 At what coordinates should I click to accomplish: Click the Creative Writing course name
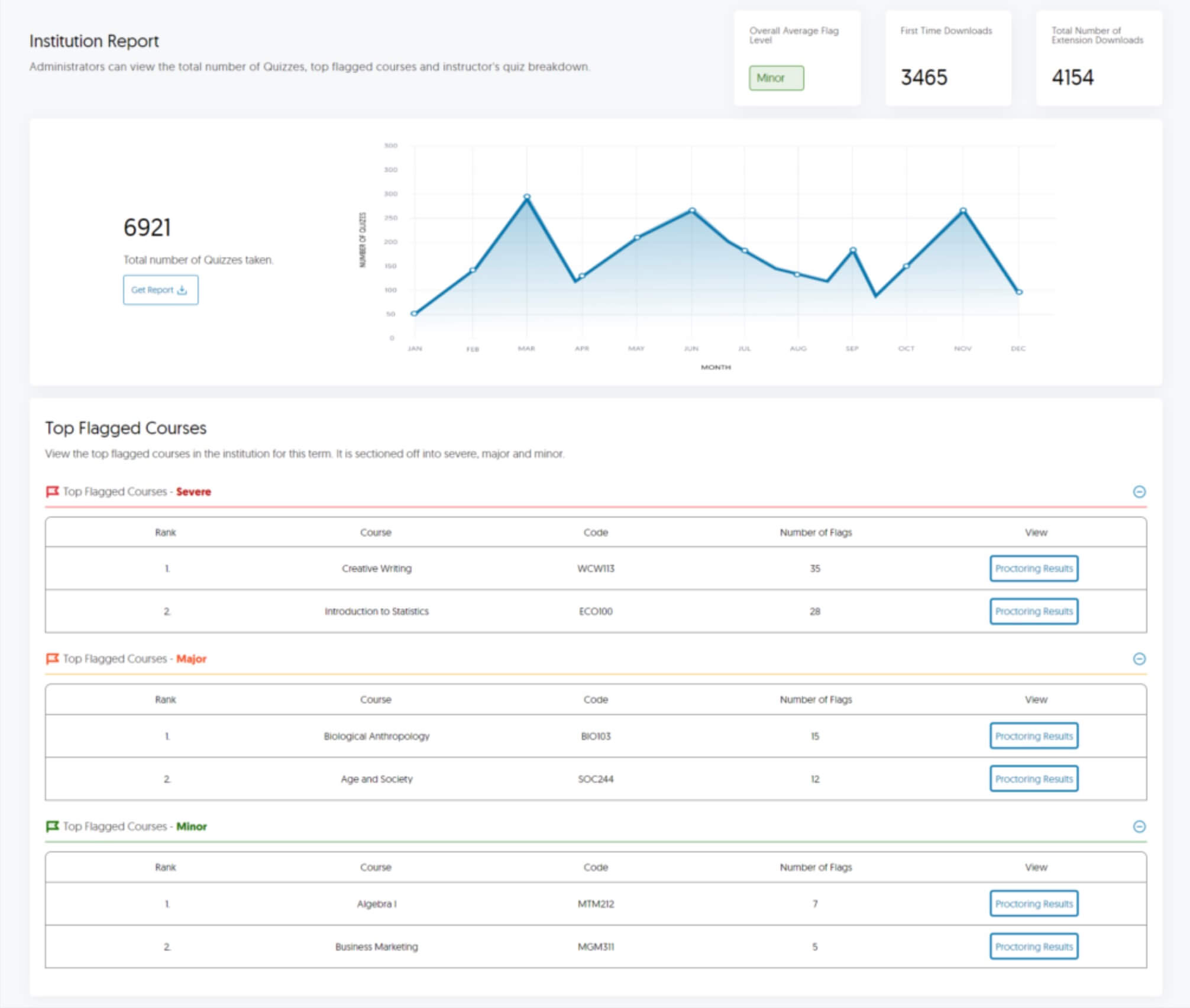(x=377, y=568)
